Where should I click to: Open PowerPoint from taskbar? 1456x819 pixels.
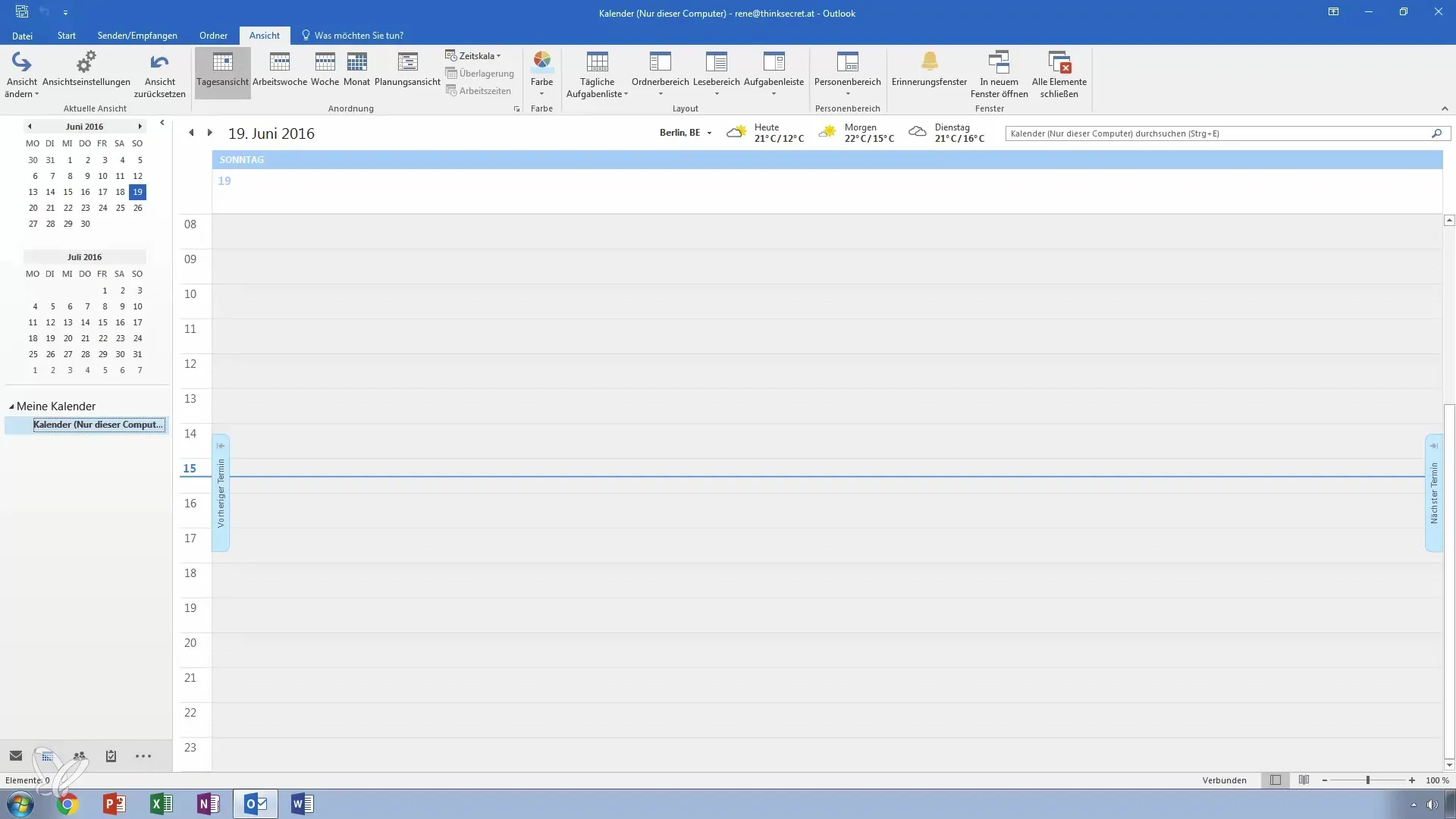115,804
